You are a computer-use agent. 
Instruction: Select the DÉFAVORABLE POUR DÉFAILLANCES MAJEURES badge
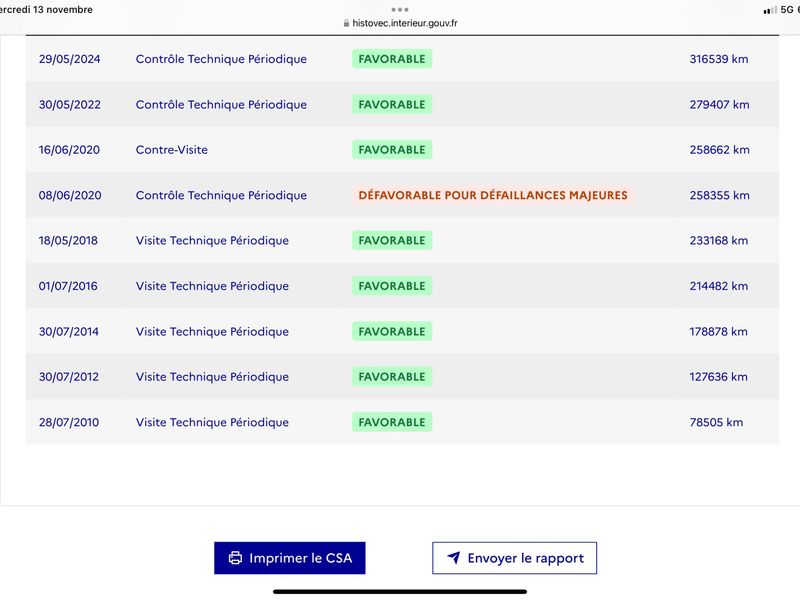coord(493,195)
